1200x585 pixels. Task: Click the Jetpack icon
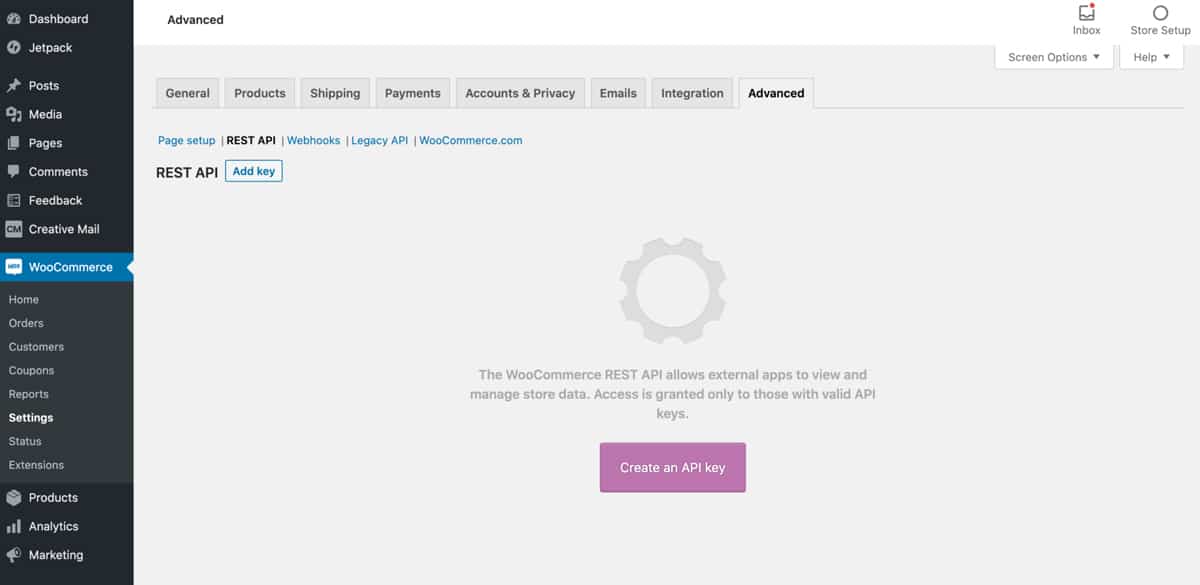coord(14,47)
